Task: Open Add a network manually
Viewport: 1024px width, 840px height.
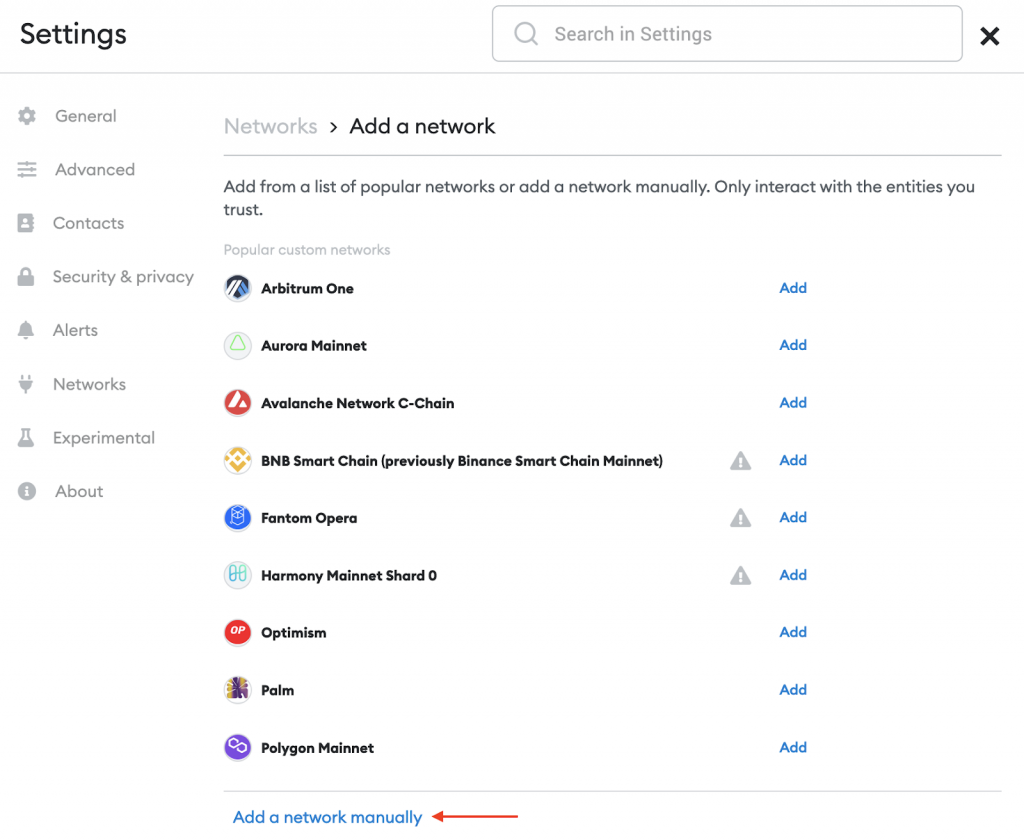Action: pyautogui.click(x=326, y=817)
